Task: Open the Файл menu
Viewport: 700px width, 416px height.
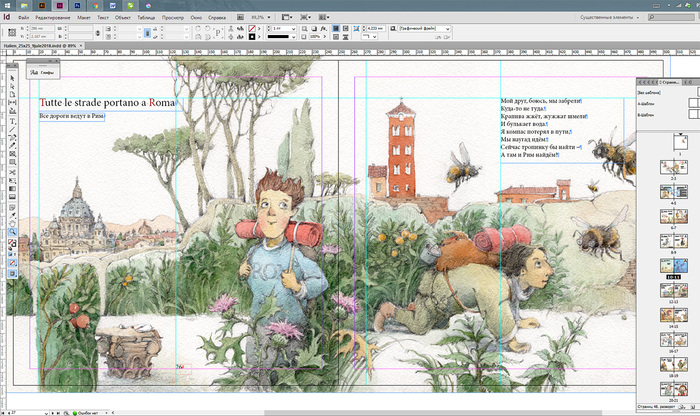Action: tap(22, 18)
